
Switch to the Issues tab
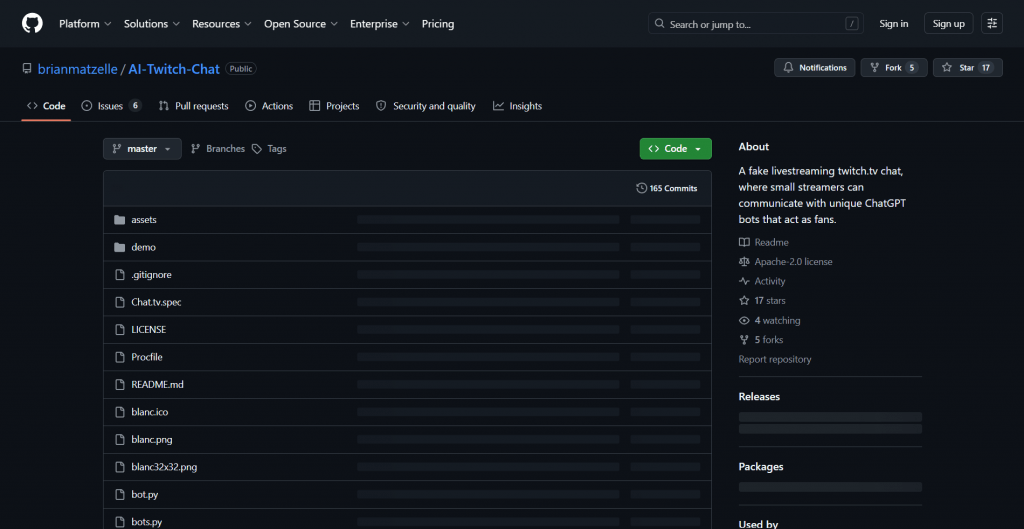111,106
